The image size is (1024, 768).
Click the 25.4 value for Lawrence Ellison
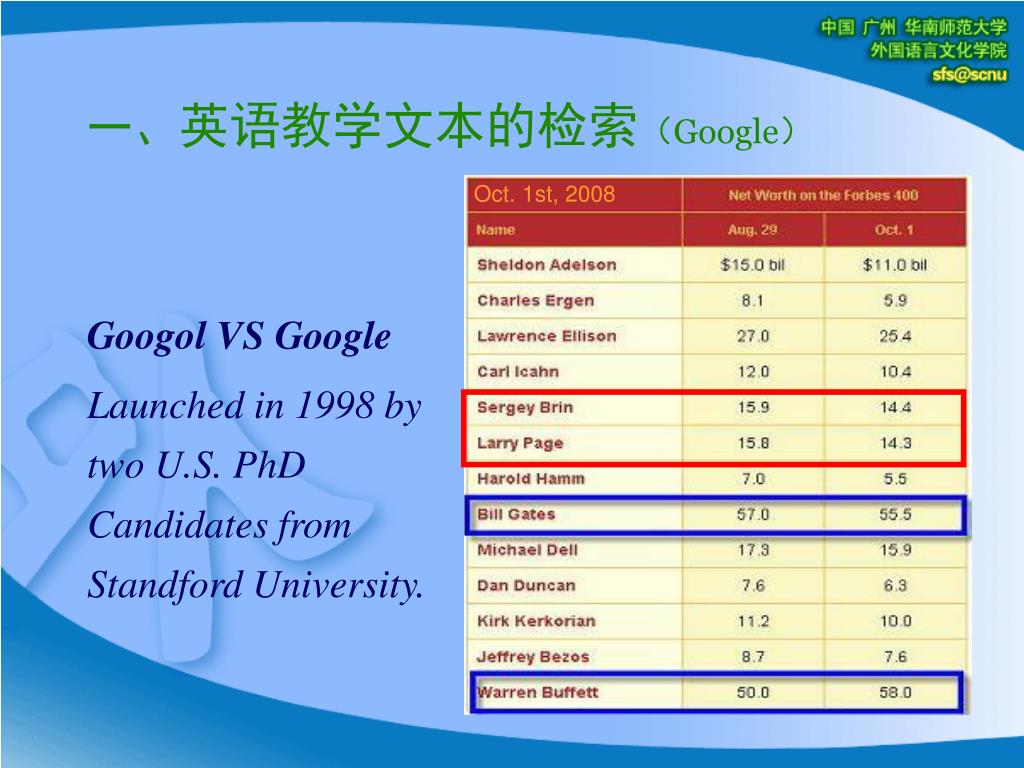tap(895, 336)
